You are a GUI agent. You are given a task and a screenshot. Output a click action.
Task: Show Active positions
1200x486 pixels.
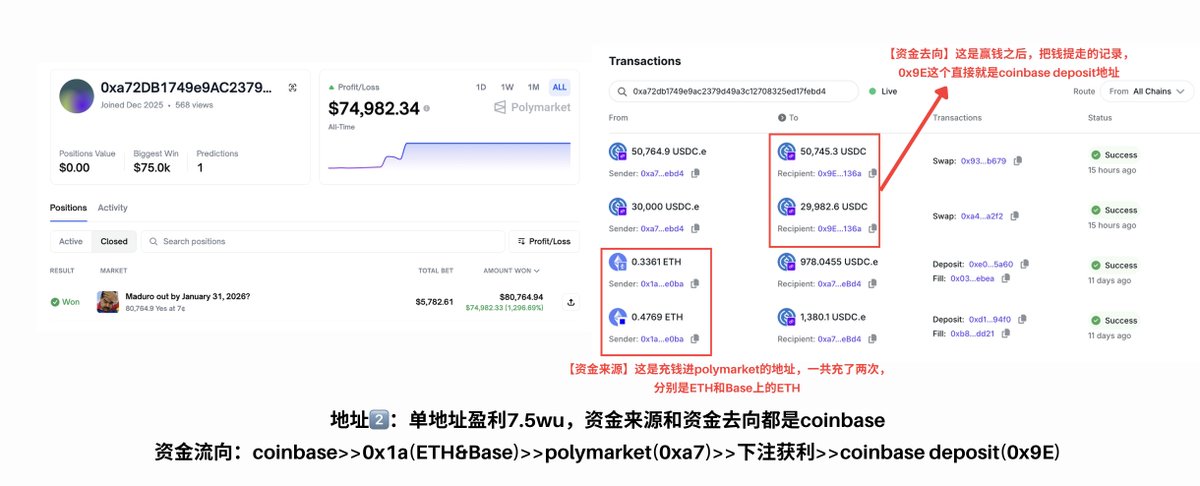pos(71,241)
